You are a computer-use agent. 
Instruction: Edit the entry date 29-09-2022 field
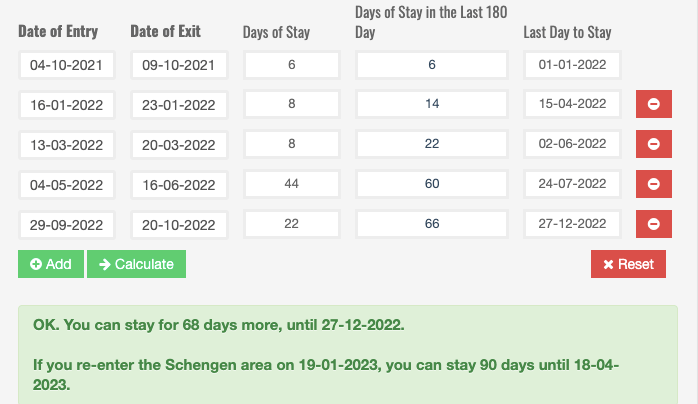tap(67, 224)
